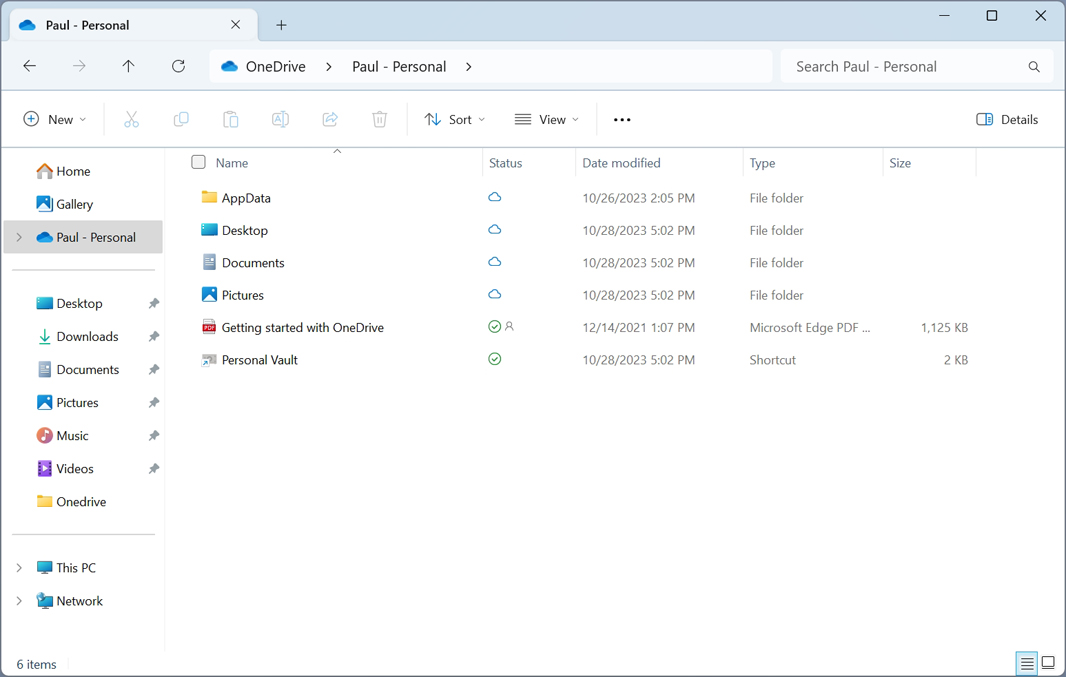
Task: Go up one folder level
Action: pyautogui.click(x=128, y=66)
